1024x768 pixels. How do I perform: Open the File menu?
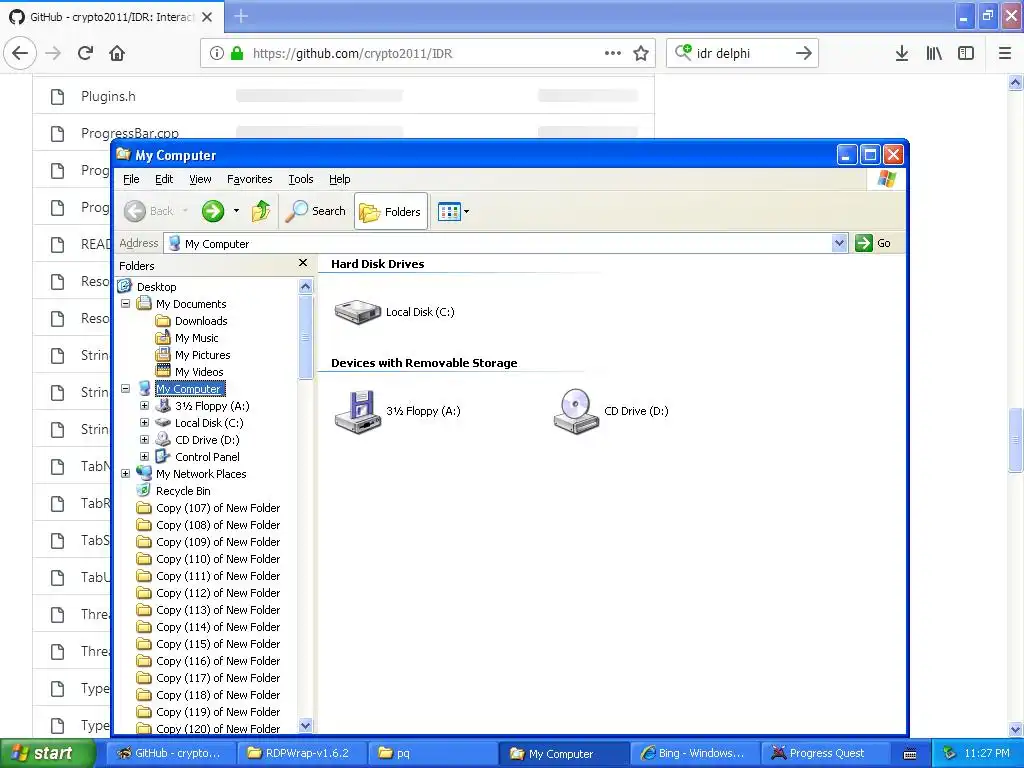[x=131, y=179]
